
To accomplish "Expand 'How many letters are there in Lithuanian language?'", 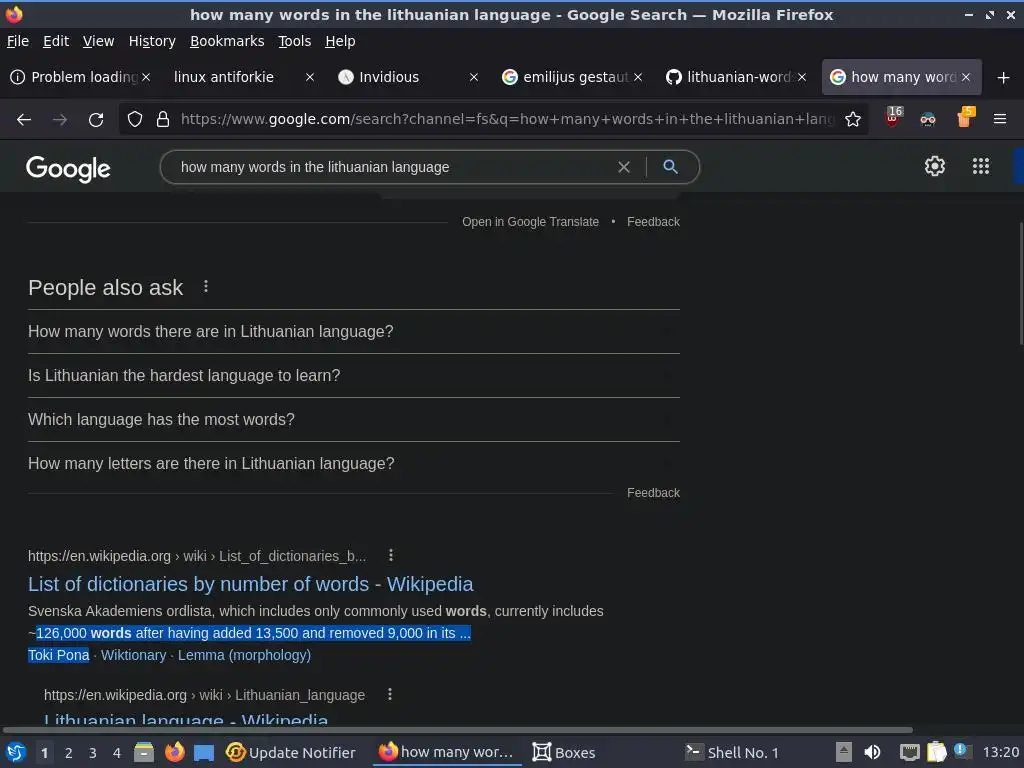I will click(353, 464).
